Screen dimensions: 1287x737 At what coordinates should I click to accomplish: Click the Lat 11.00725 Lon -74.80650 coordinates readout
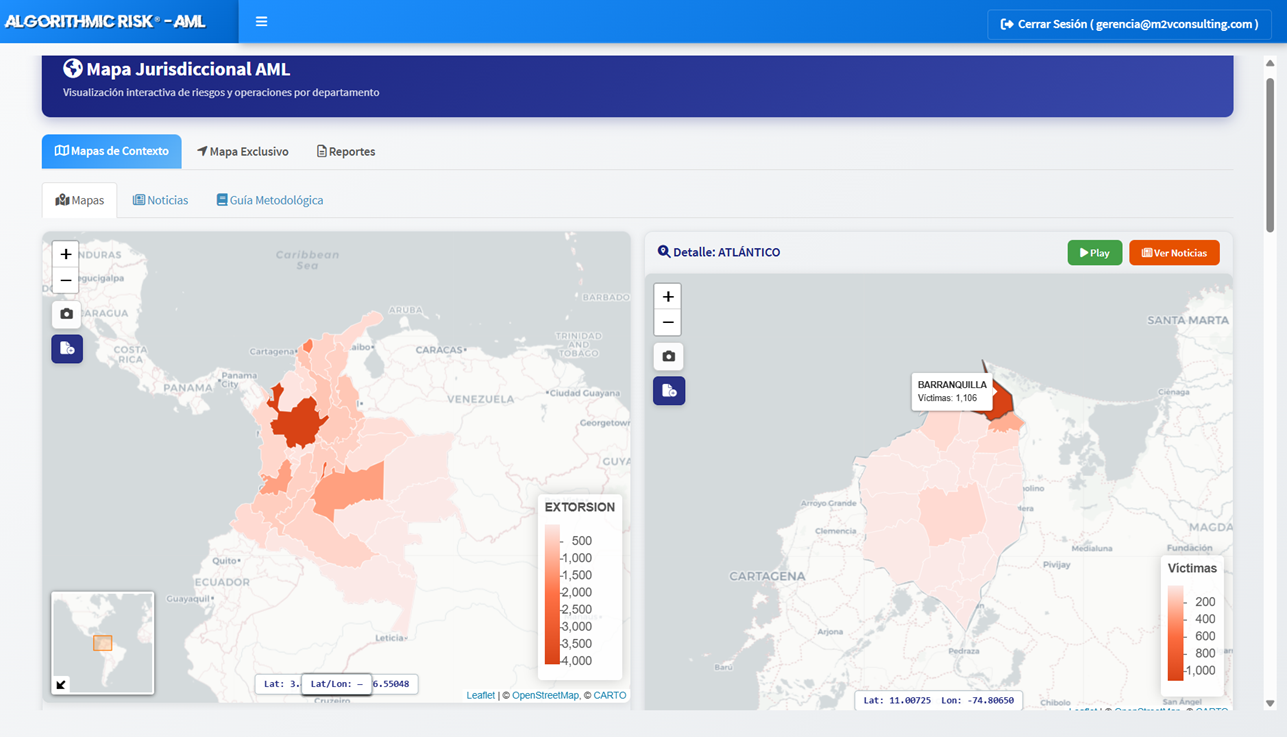[939, 700]
